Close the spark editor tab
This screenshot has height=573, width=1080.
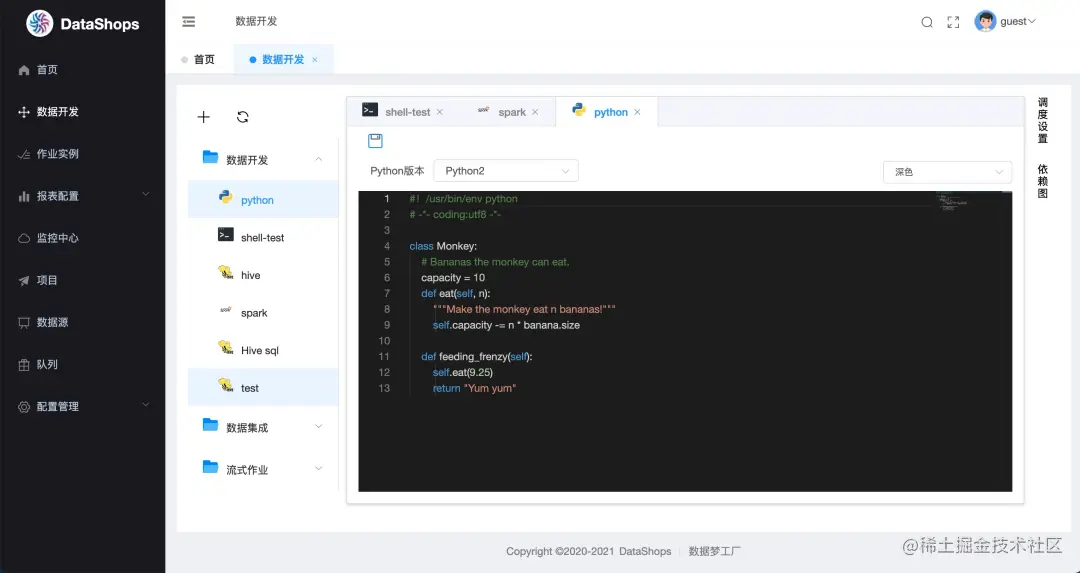[534, 112]
